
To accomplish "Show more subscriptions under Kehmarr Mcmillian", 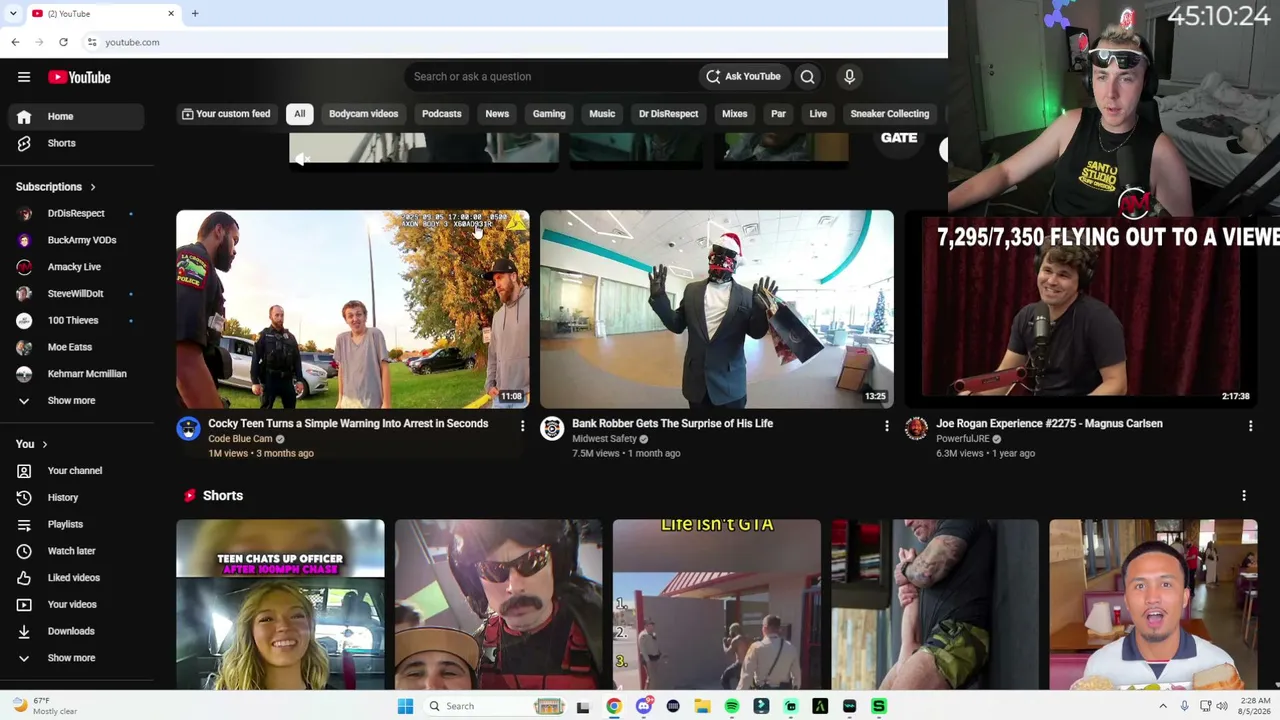I will 77,401.
